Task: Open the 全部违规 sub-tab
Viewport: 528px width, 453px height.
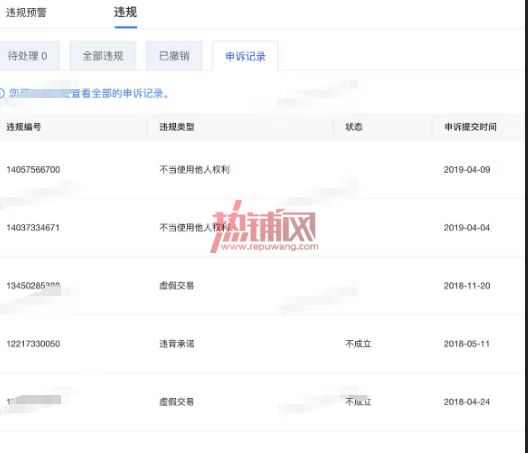Action: 103,56
